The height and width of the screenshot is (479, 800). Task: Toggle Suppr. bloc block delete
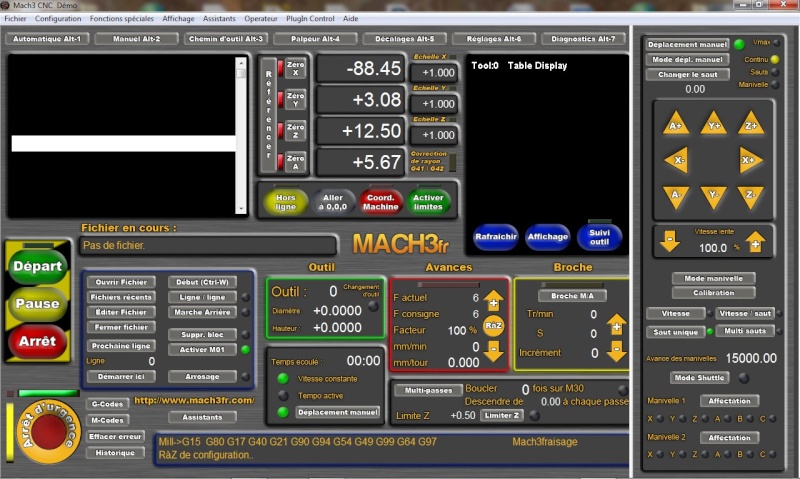[x=203, y=335]
